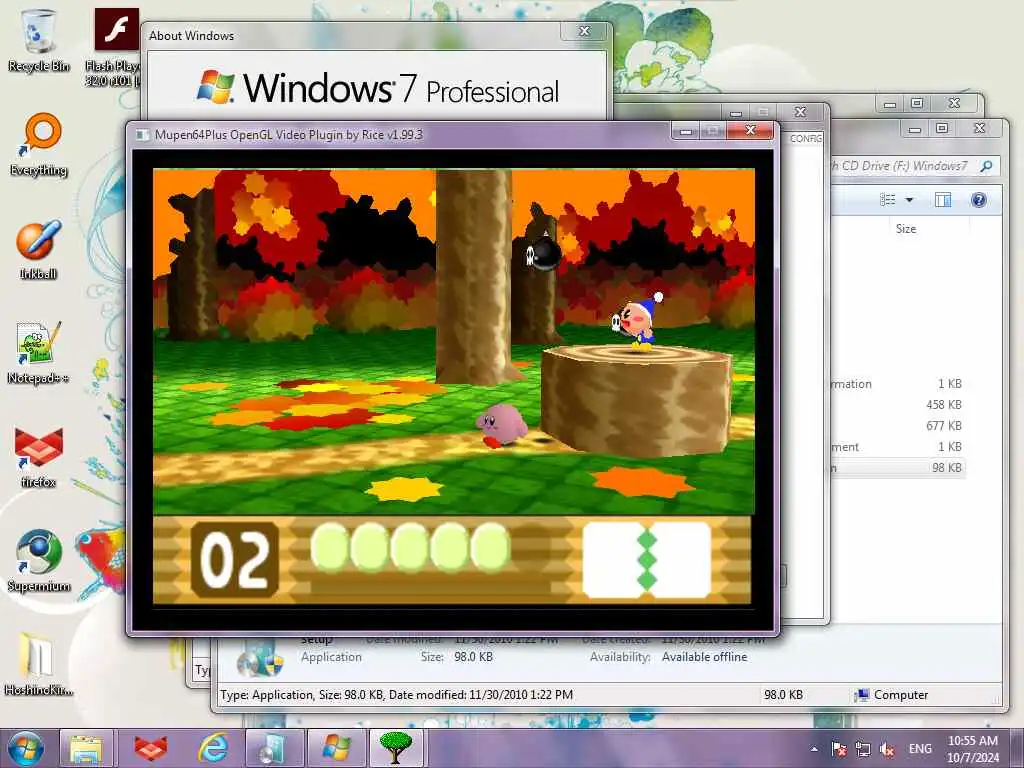The image size is (1024, 768).
Task: Click the lives counter showing 02
Action: click(x=234, y=560)
